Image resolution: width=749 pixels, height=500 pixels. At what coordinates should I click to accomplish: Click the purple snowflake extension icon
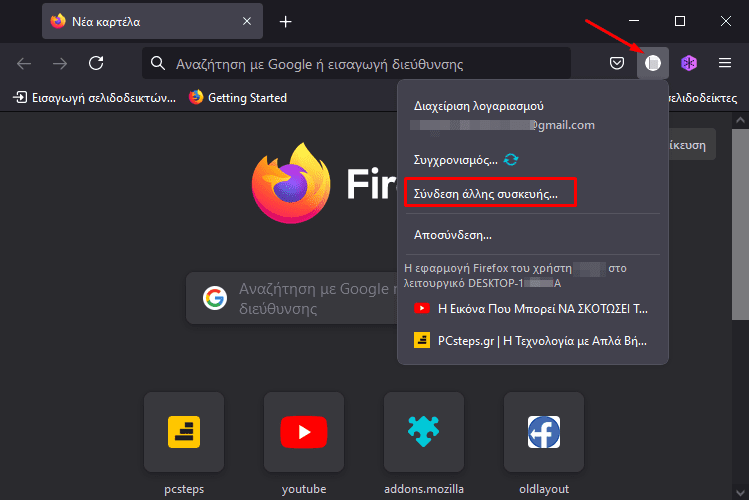(x=689, y=63)
